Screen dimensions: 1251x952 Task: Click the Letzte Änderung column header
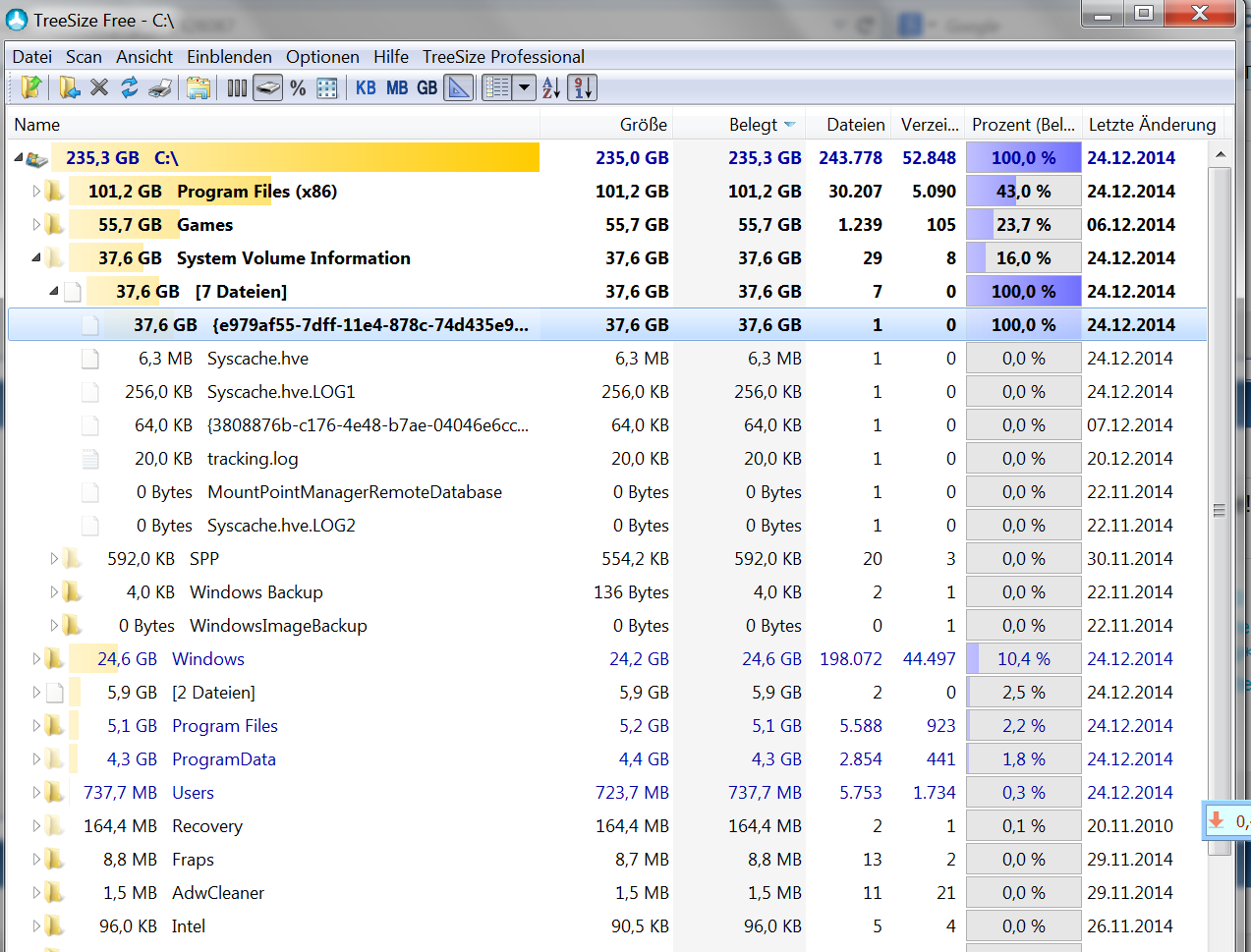click(x=1152, y=125)
